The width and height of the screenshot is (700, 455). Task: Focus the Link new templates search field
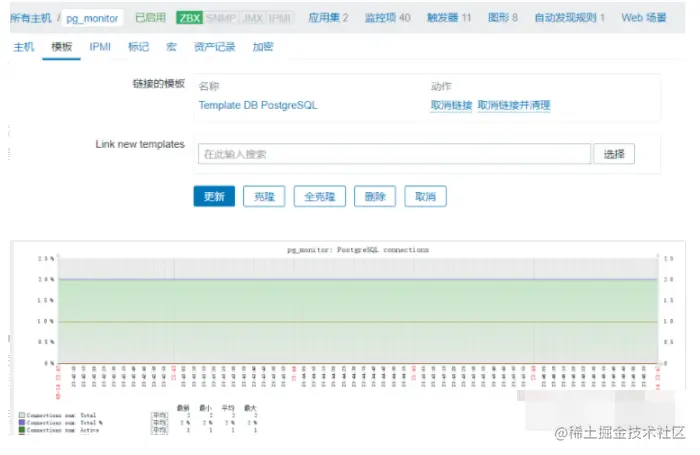(394, 154)
